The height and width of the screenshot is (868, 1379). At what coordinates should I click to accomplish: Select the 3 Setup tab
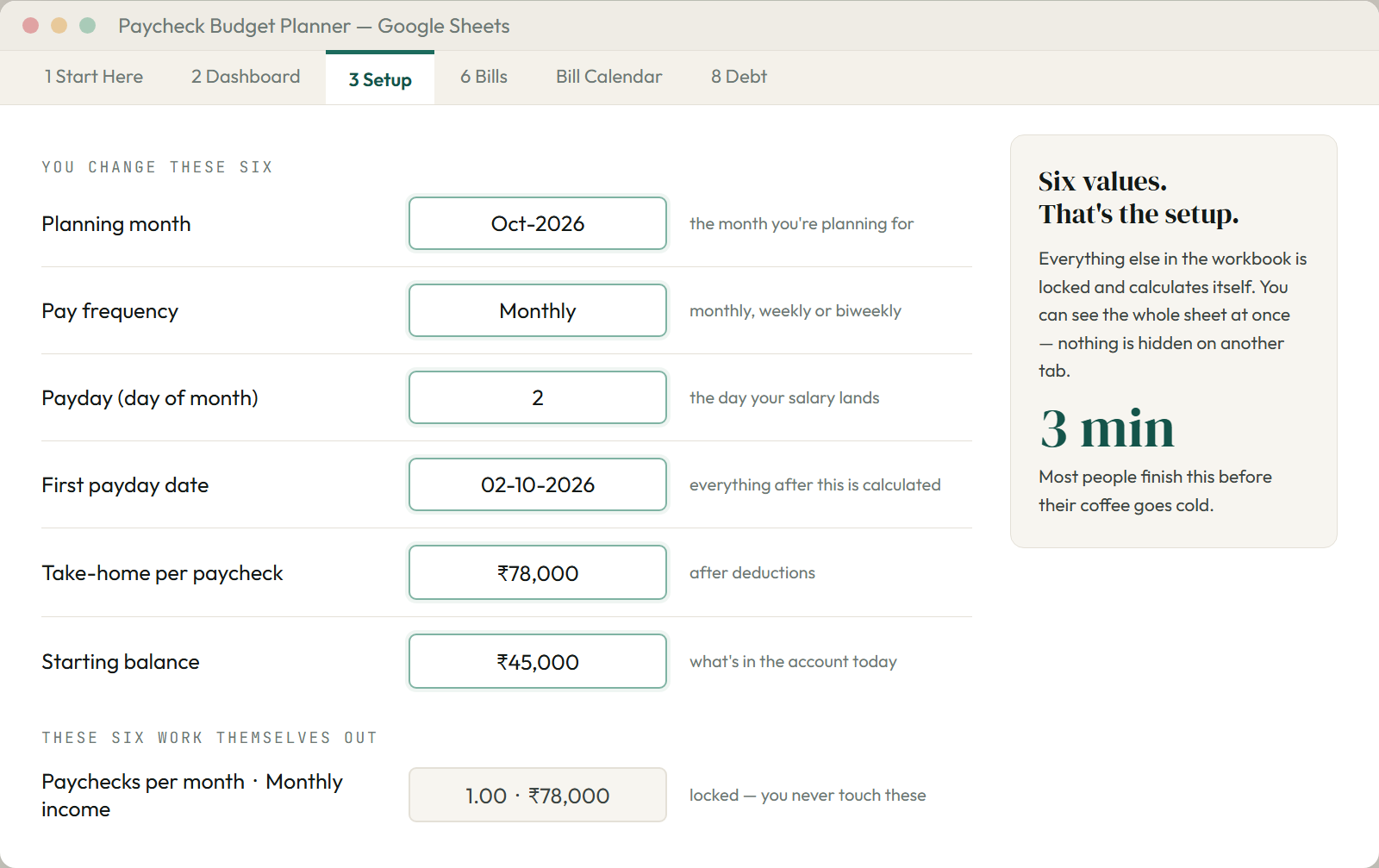(x=380, y=79)
